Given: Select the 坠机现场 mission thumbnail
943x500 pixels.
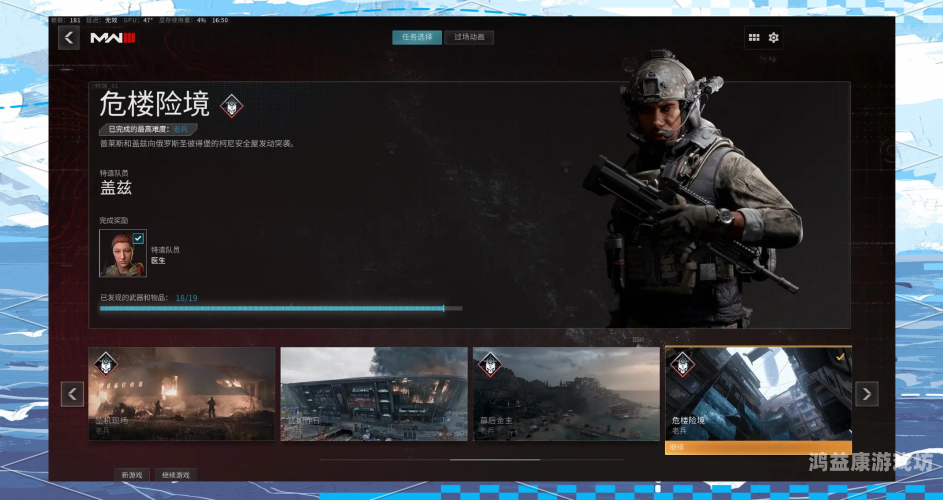Looking at the screenshot, I should [x=182, y=394].
